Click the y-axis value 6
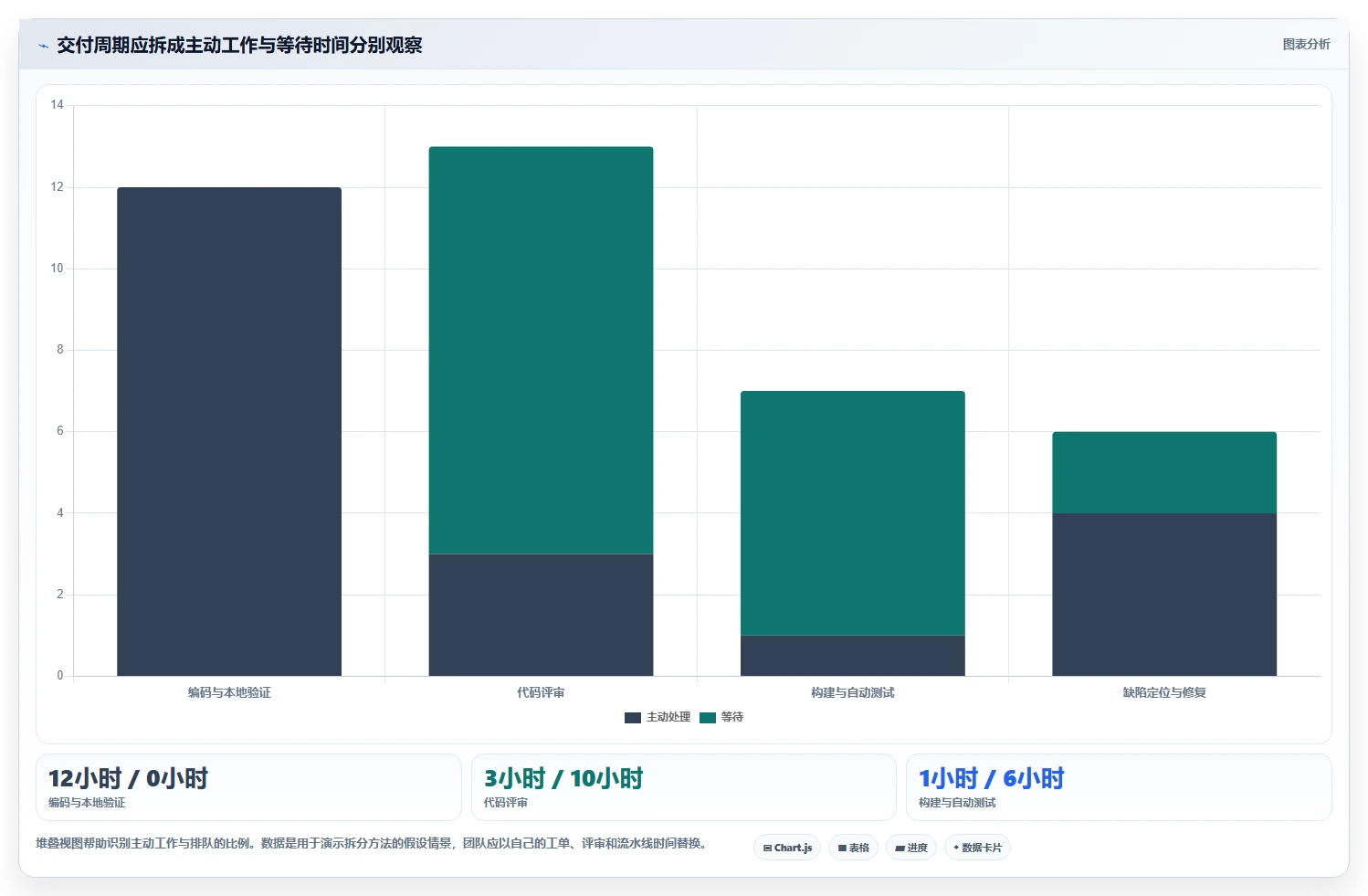Viewport: 1368px width, 896px height. 60,431
